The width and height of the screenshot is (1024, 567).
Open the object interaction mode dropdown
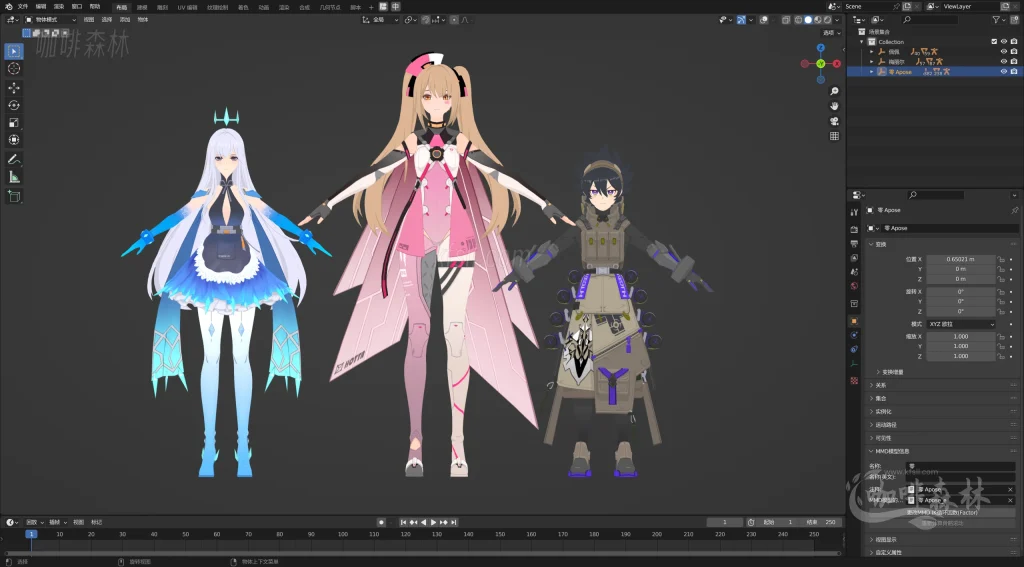50,20
